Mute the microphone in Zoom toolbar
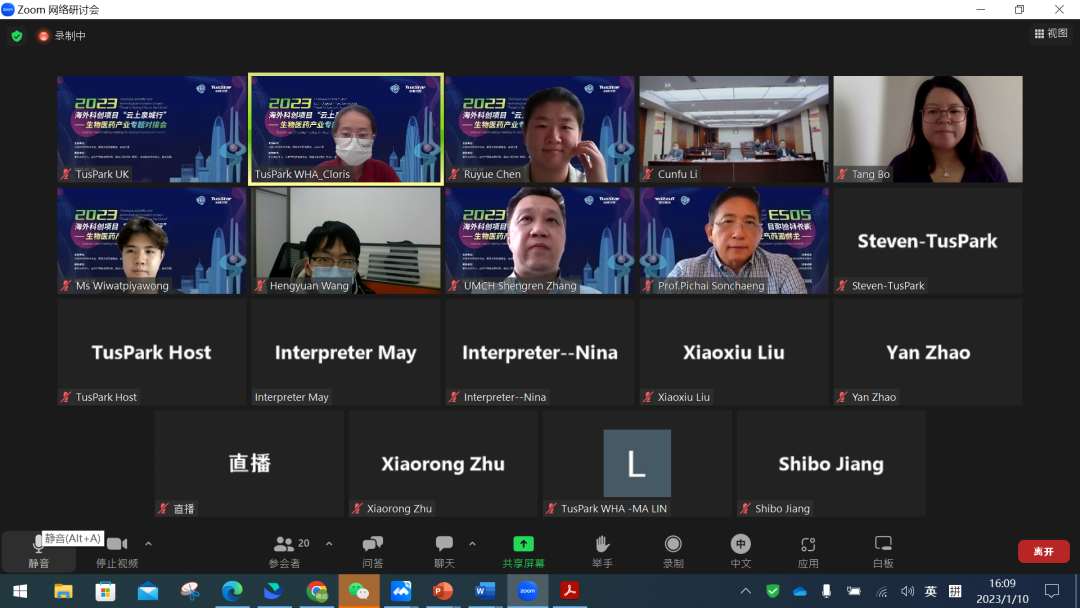This screenshot has height=608, width=1080. 39,552
